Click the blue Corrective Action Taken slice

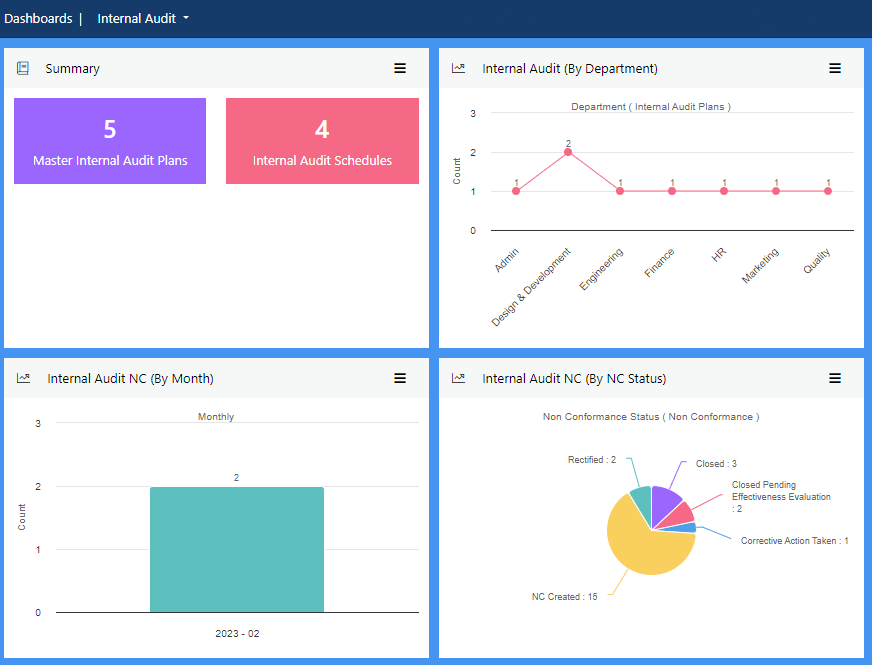point(688,527)
